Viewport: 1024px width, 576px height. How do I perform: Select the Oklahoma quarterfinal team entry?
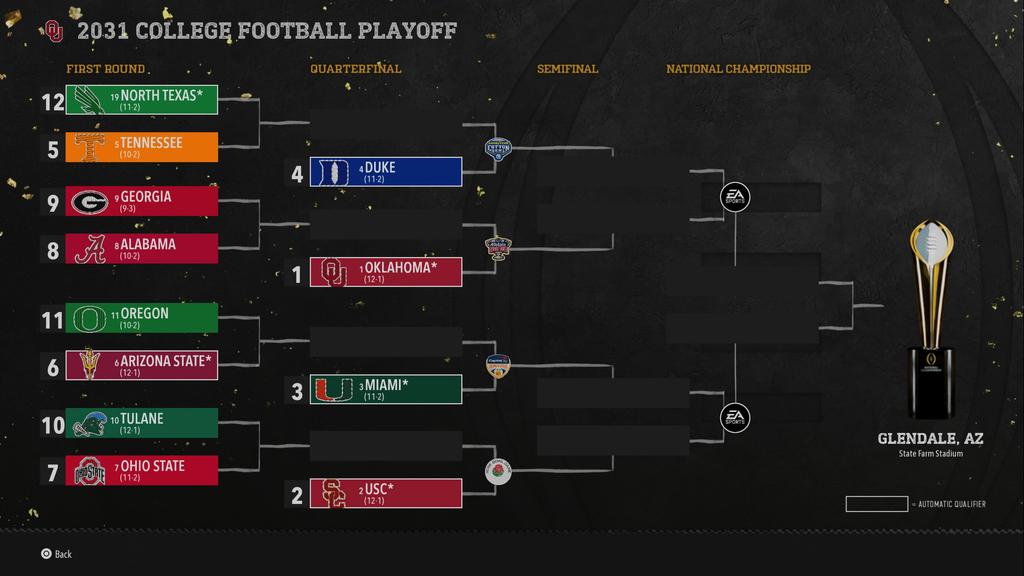point(386,272)
